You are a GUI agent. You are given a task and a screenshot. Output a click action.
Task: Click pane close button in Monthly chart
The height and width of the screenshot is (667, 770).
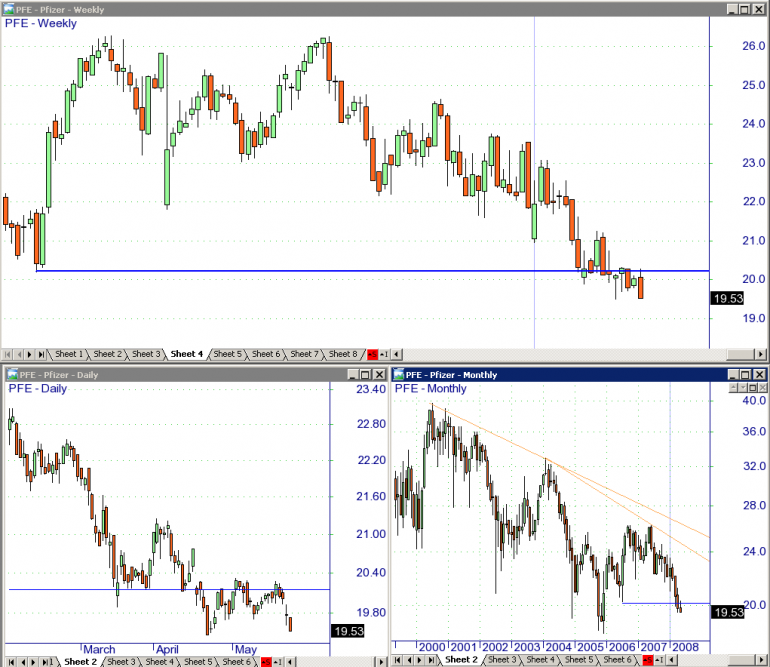pos(762,388)
